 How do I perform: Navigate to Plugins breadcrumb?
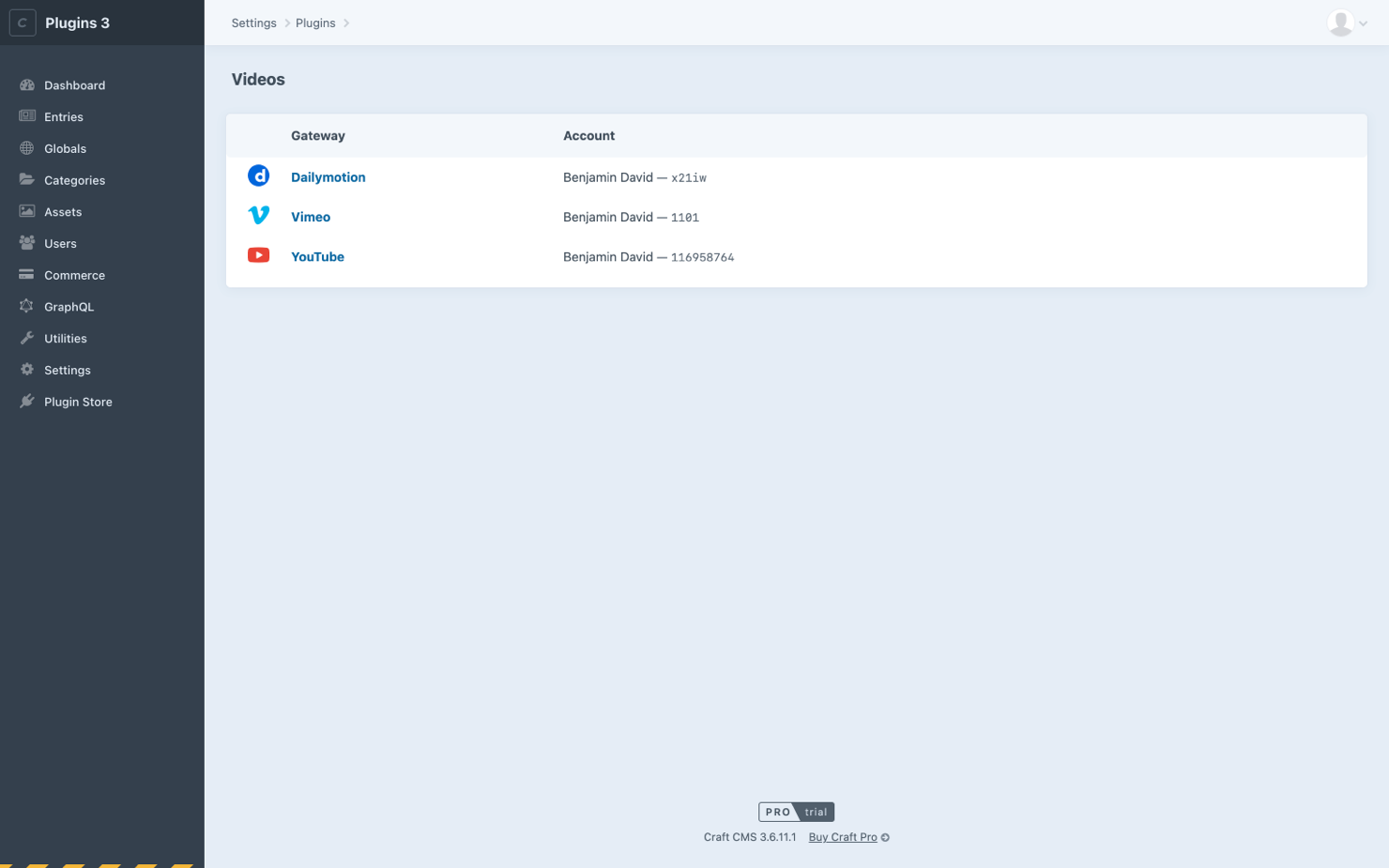(x=315, y=23)
